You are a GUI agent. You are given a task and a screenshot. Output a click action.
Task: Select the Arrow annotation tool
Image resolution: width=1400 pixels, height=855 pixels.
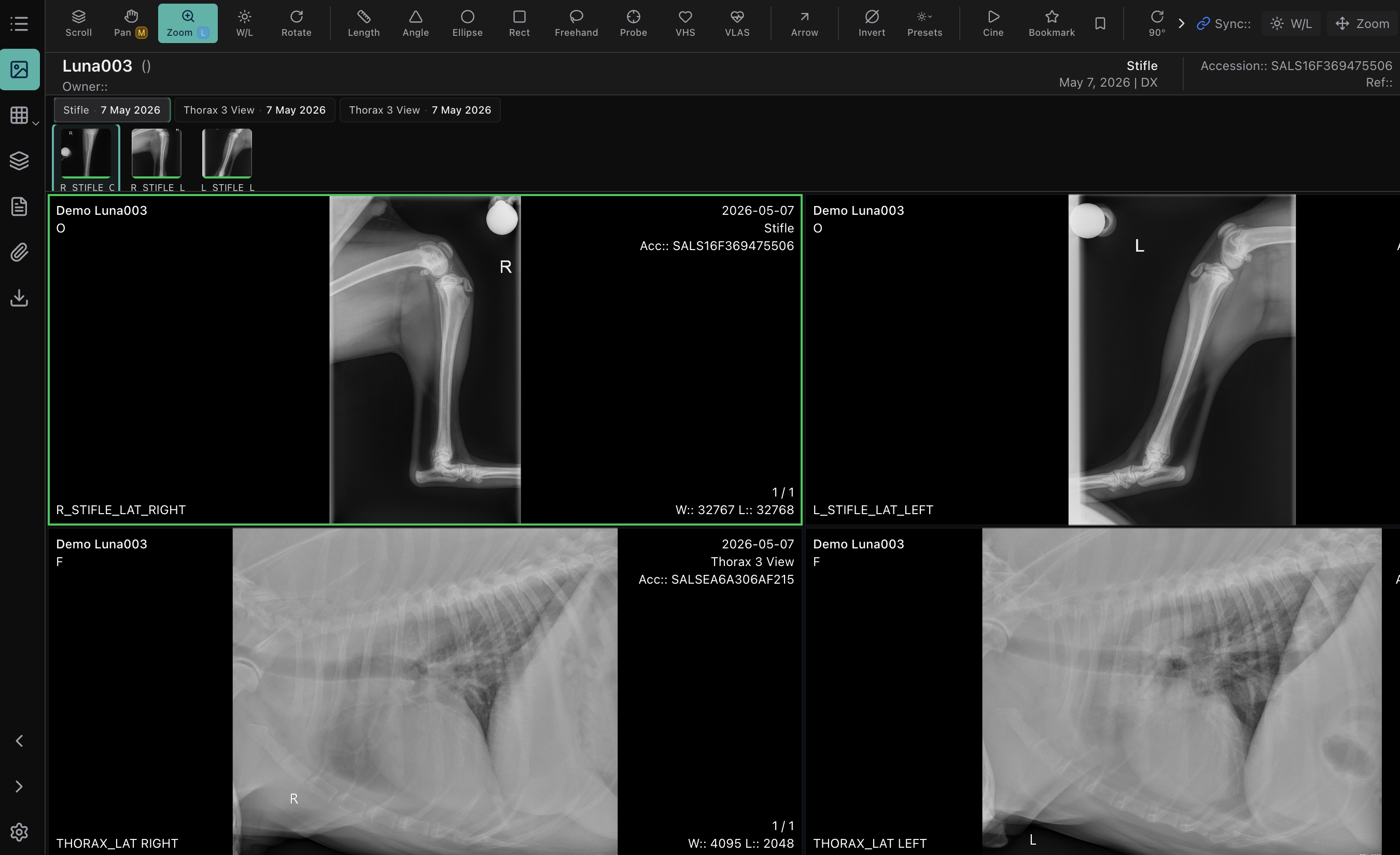[805, 23]
